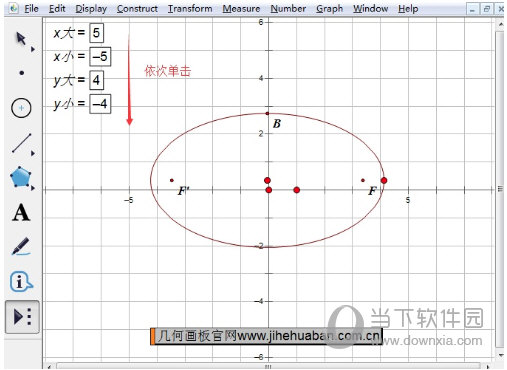Open the Number menu
The height and width of the screenshot is (370, 507).
(x=288, y=8)
